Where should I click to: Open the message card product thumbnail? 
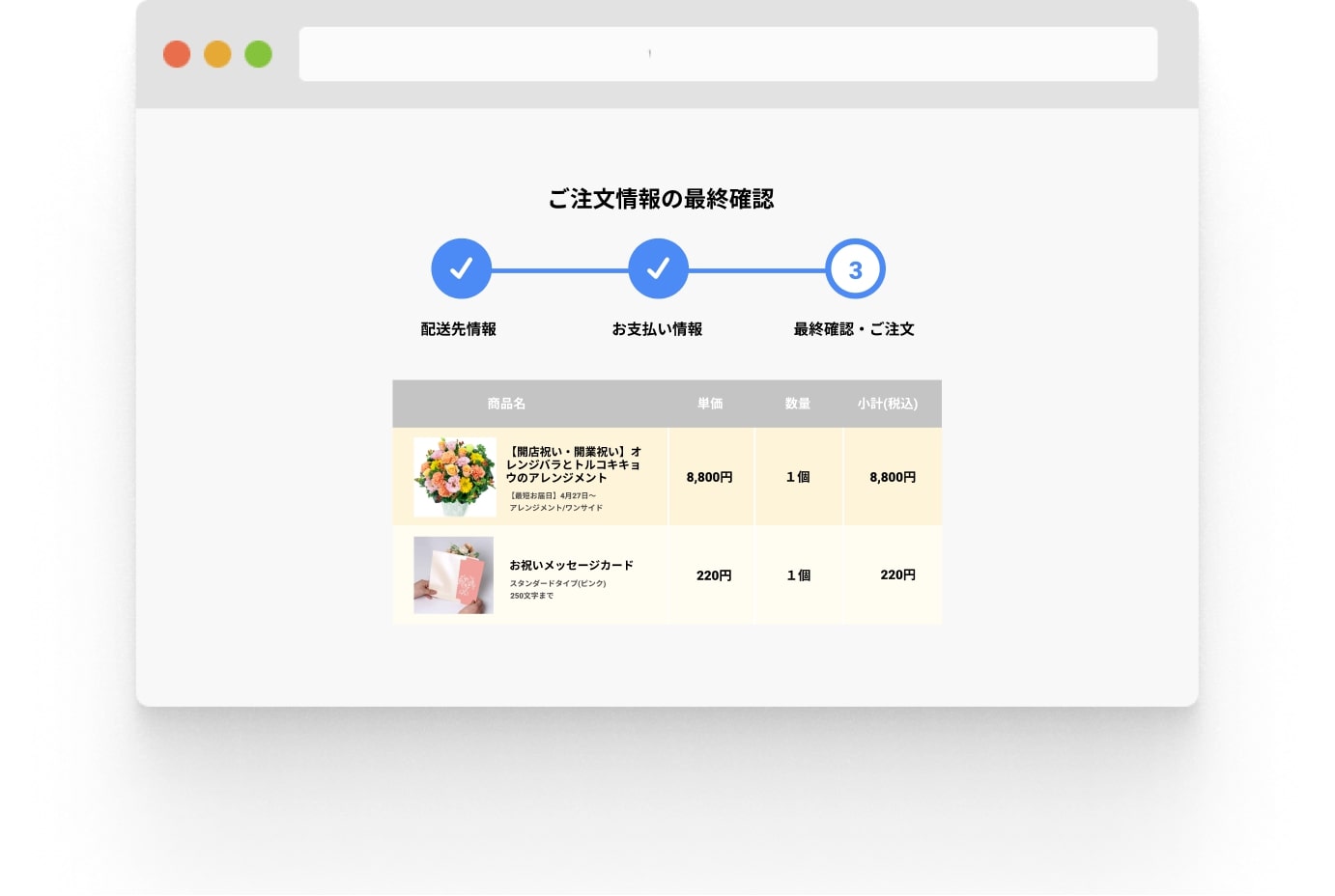453,575
